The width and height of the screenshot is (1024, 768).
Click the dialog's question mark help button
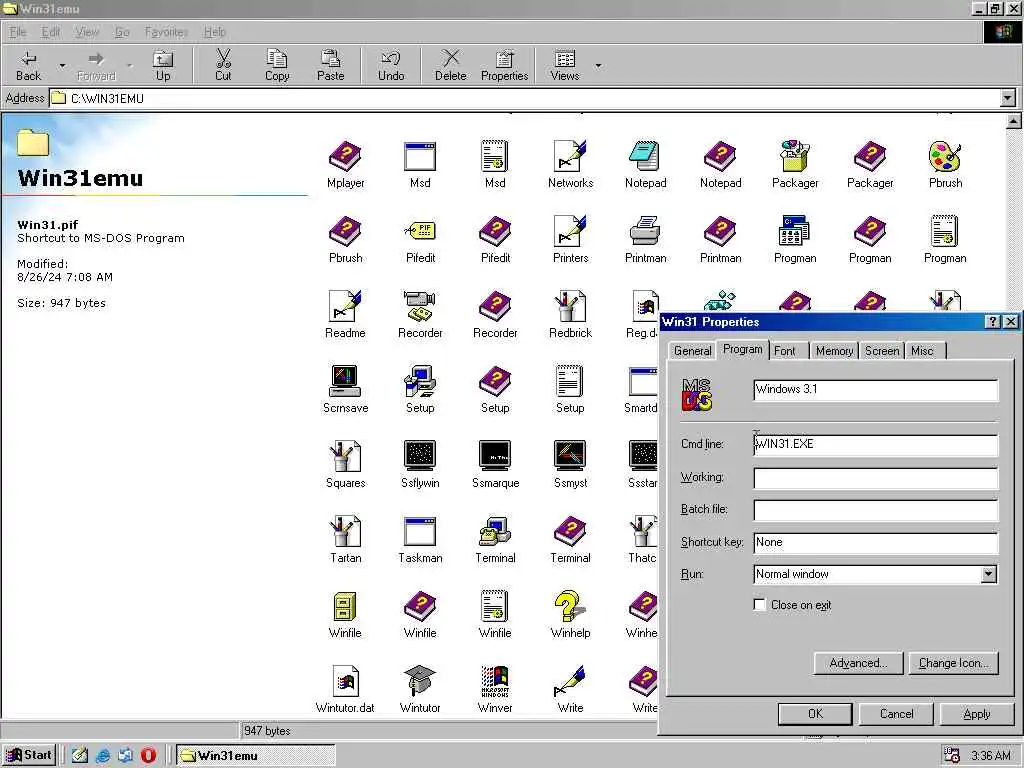click(x=993, y=321)
